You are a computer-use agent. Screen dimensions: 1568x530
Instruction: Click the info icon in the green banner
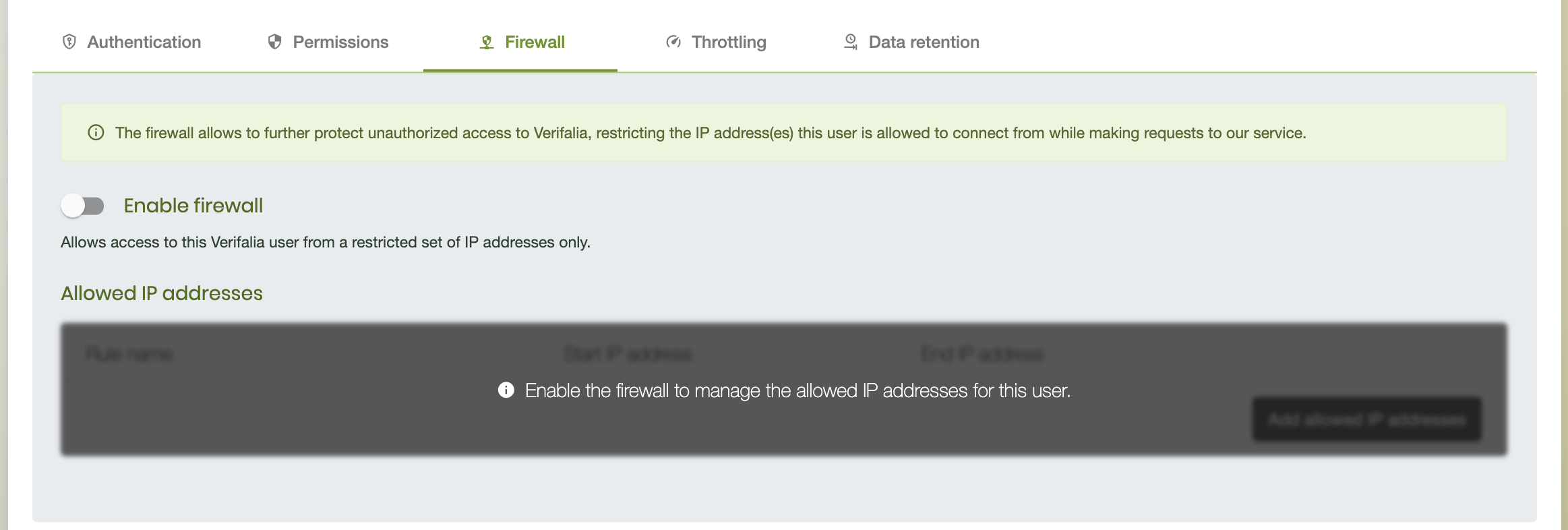pos(96,133)
